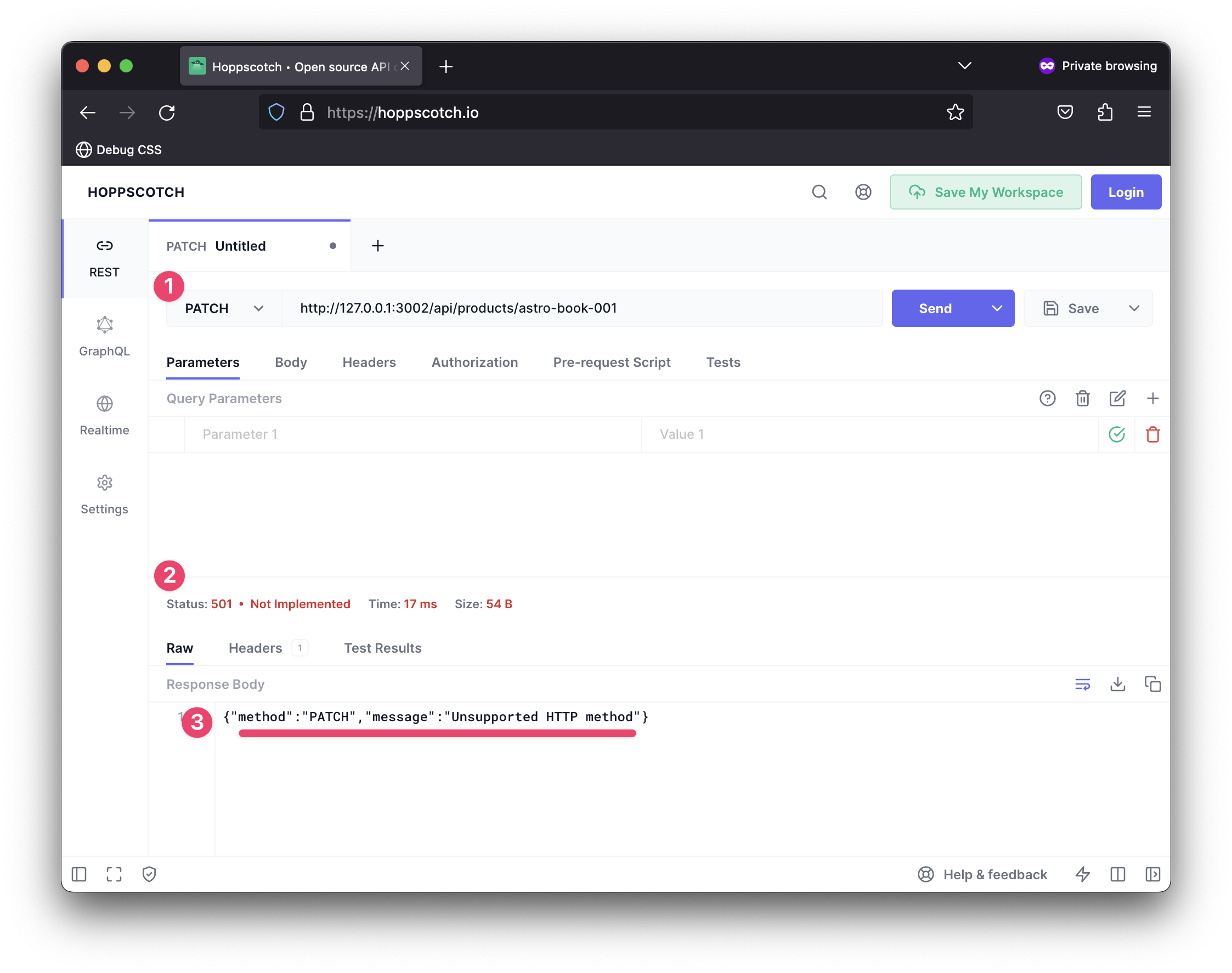The image size is (1232, 973).
Task: Open the GraphQL sidebar section
Action: click(104, 337)
